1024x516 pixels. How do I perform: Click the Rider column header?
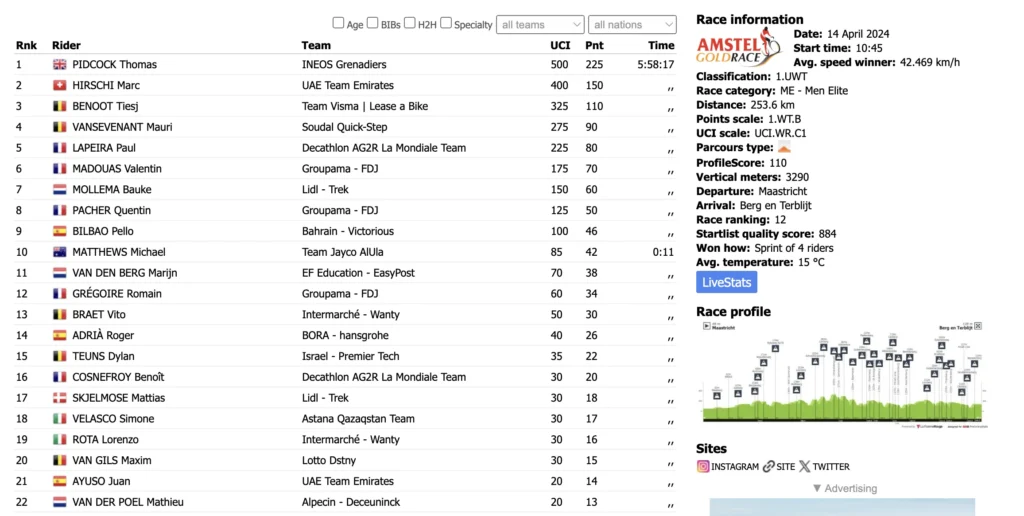(66, 45)
